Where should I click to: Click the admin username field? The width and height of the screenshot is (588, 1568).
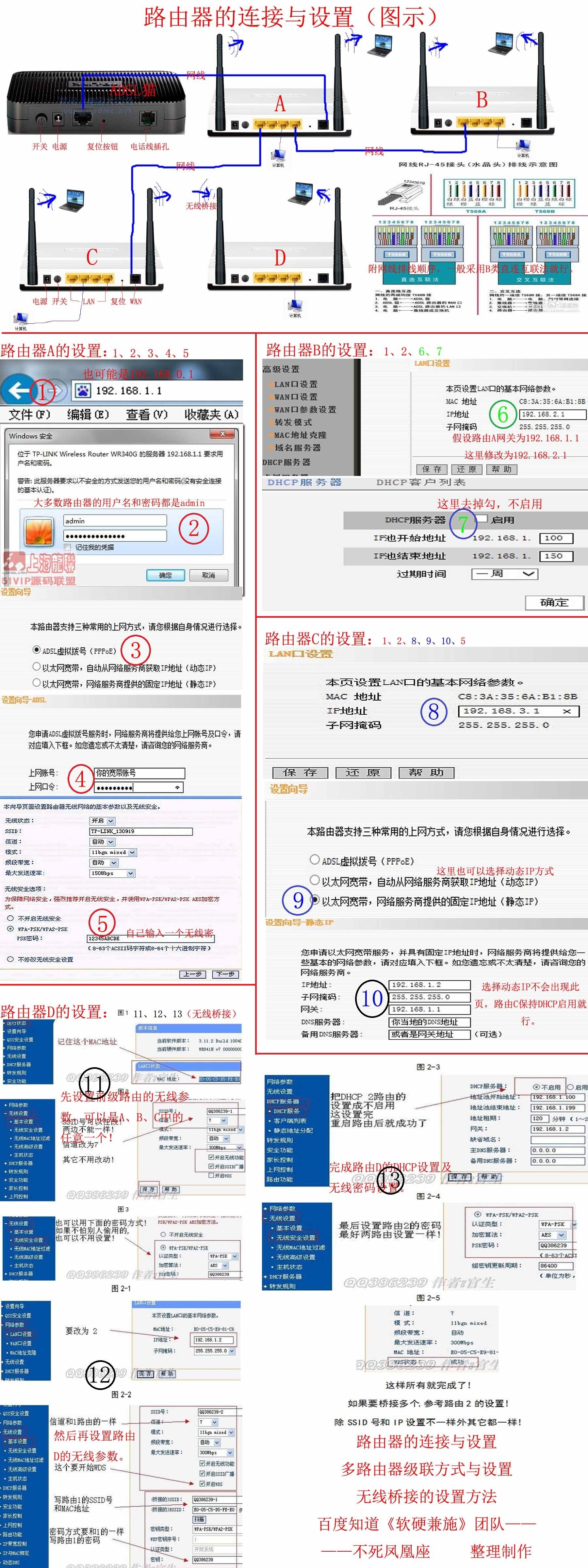[x=115, y=520]
